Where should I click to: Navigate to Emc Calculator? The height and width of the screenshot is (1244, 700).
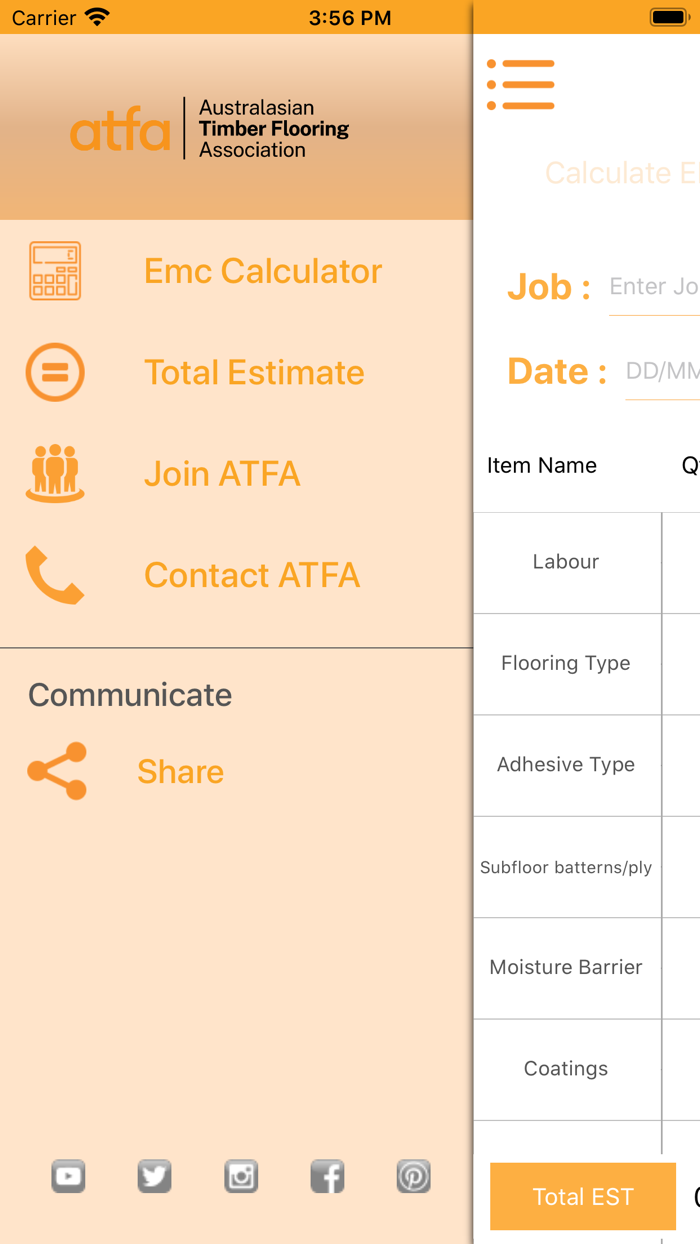263,270
